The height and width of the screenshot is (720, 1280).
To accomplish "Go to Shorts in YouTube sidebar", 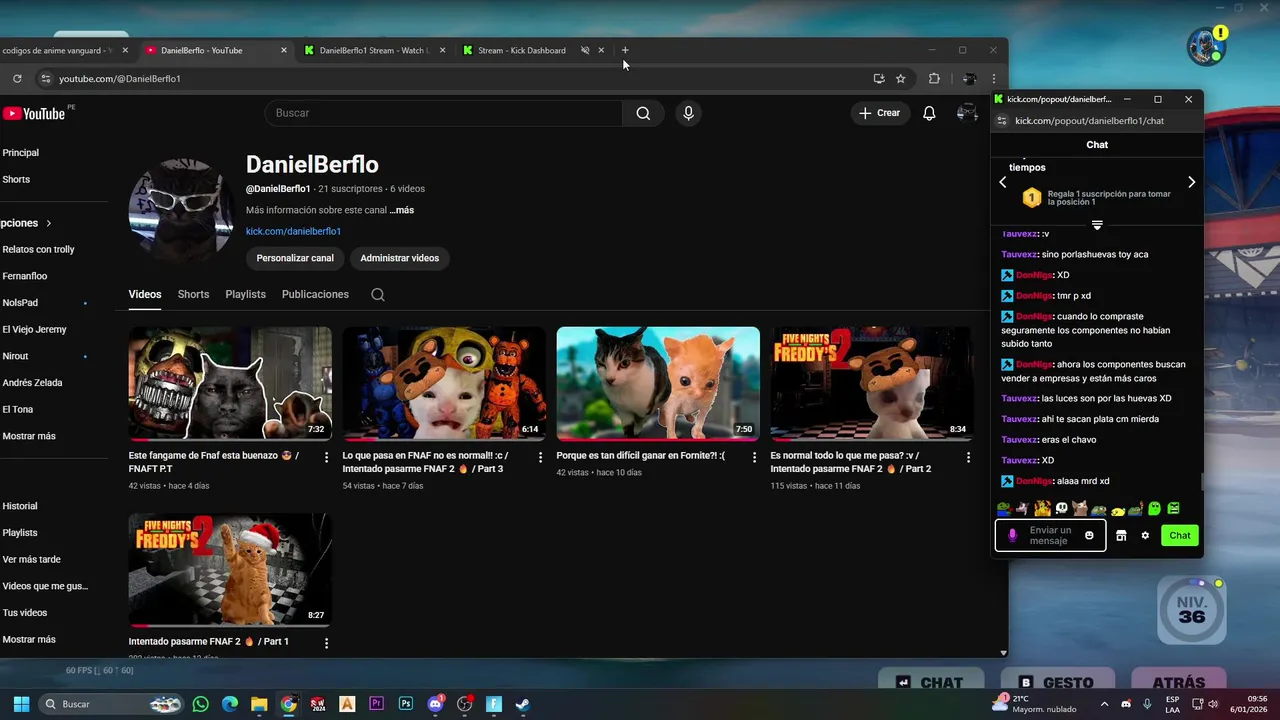I will [x=16, y=180].
